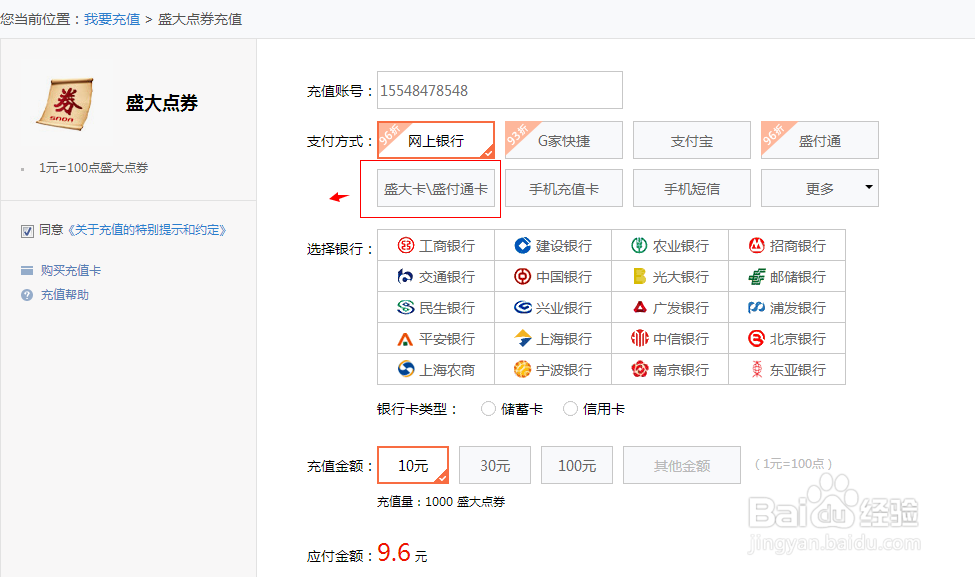Click the 上海农商 bank logo icon
The height and width of the screenshot is (577, 975).
click(x=405, y=369)
